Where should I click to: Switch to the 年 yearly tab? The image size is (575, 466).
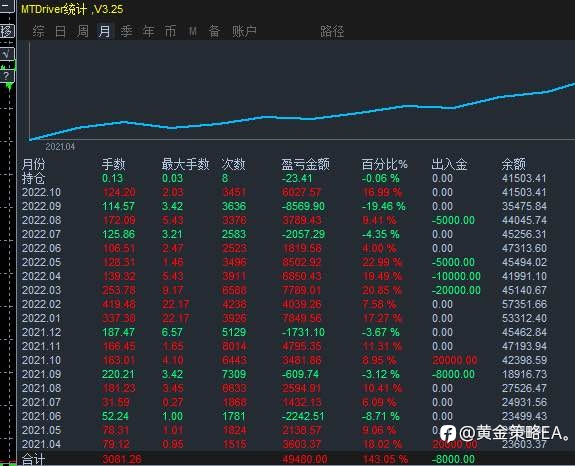pyautogui.click(x=149, y=31)
